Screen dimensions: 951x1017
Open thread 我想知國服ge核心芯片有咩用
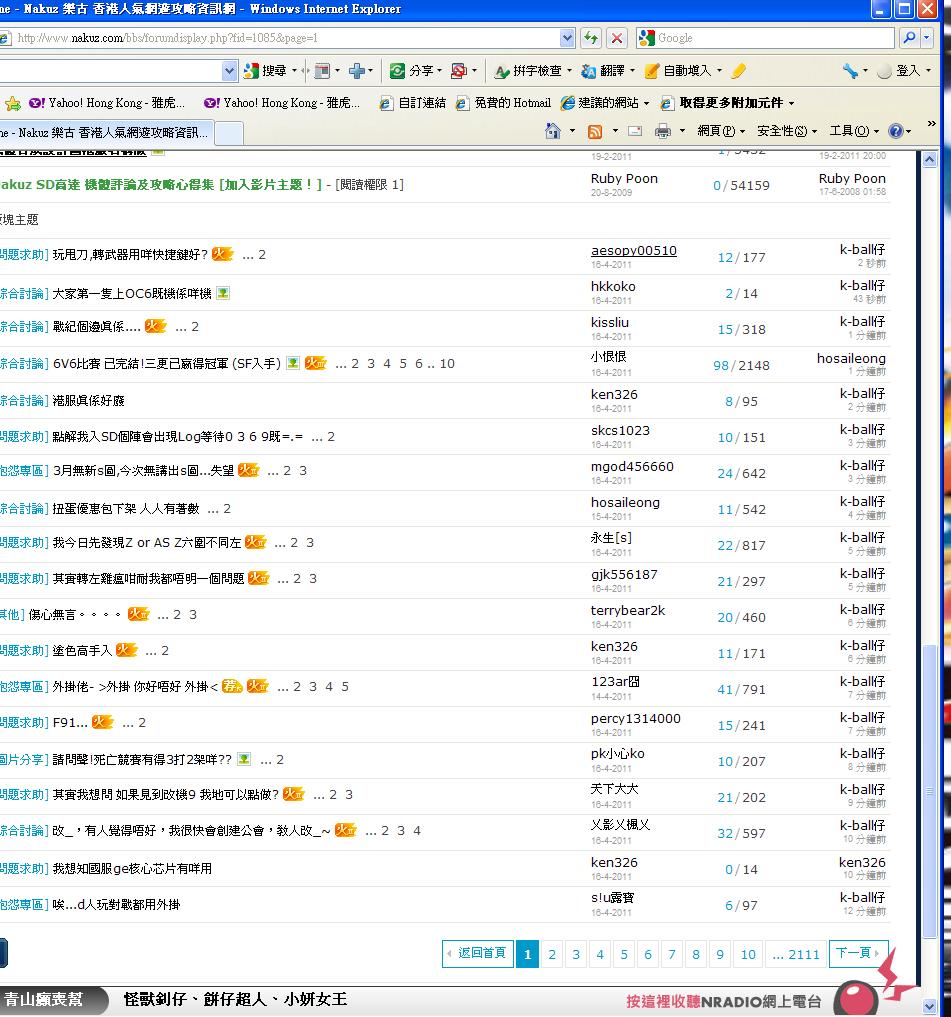(x=132, y=868)
